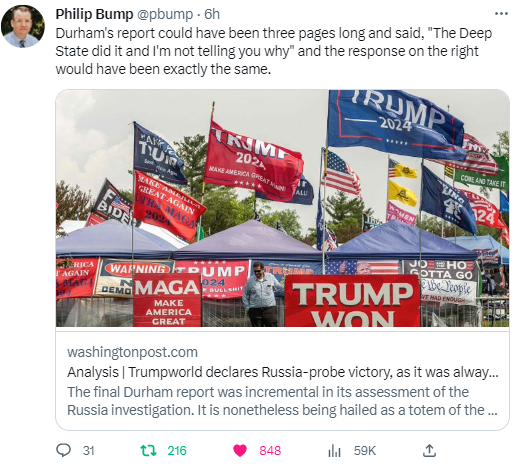This screenshot has height=473, width=525.
Task: Open the 6h timestamp permalink
Action: (x=212, y=14)
